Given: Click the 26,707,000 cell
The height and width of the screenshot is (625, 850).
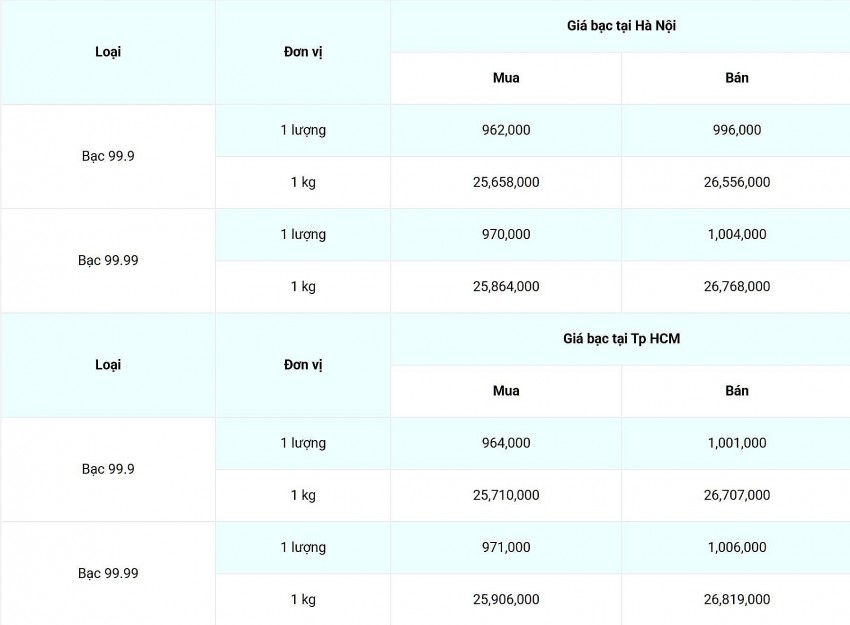Looking at the screenshot, I should [x=737, y=495].
